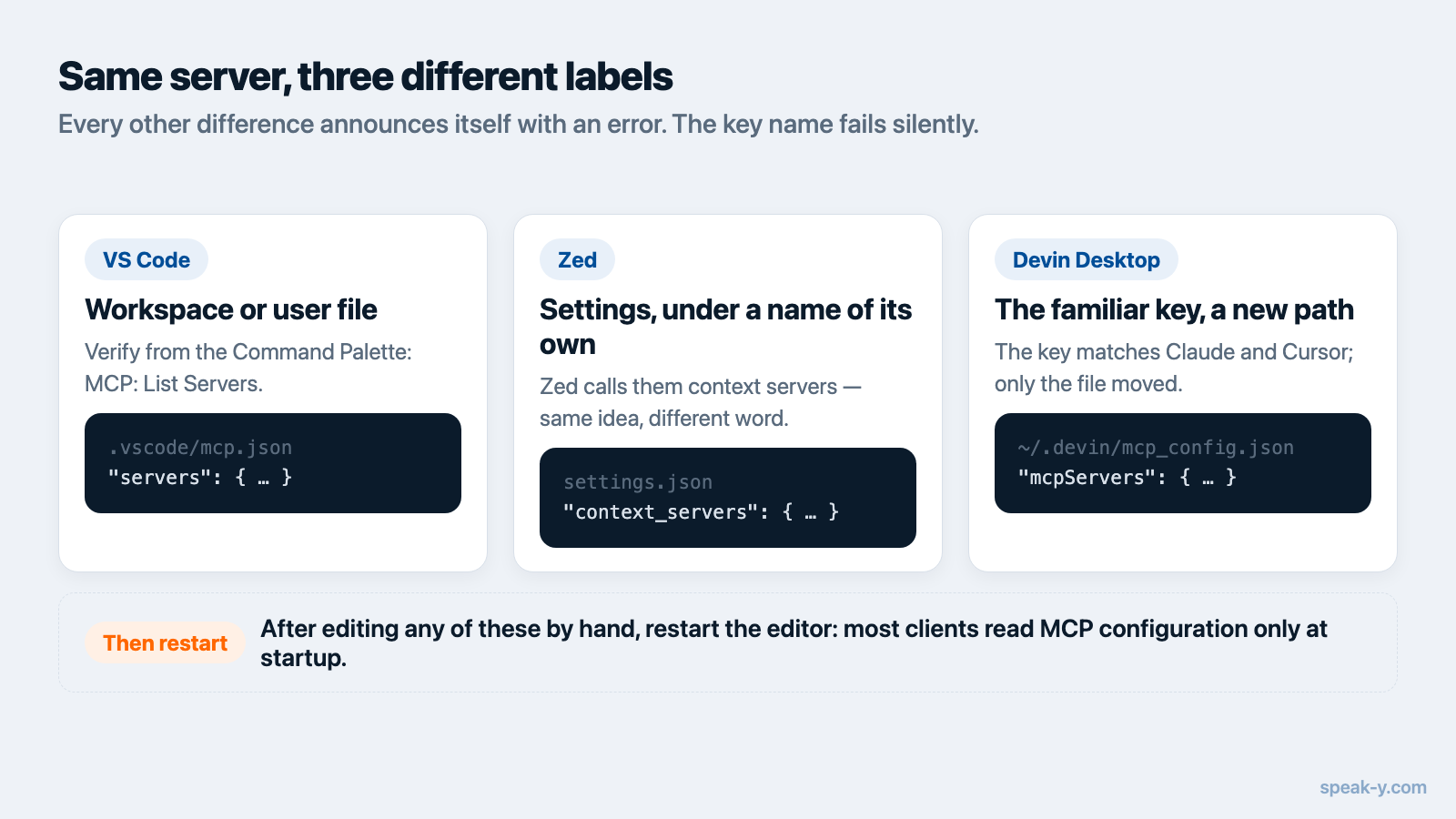Click the Zed calls them context servers text

pos(701,402)
